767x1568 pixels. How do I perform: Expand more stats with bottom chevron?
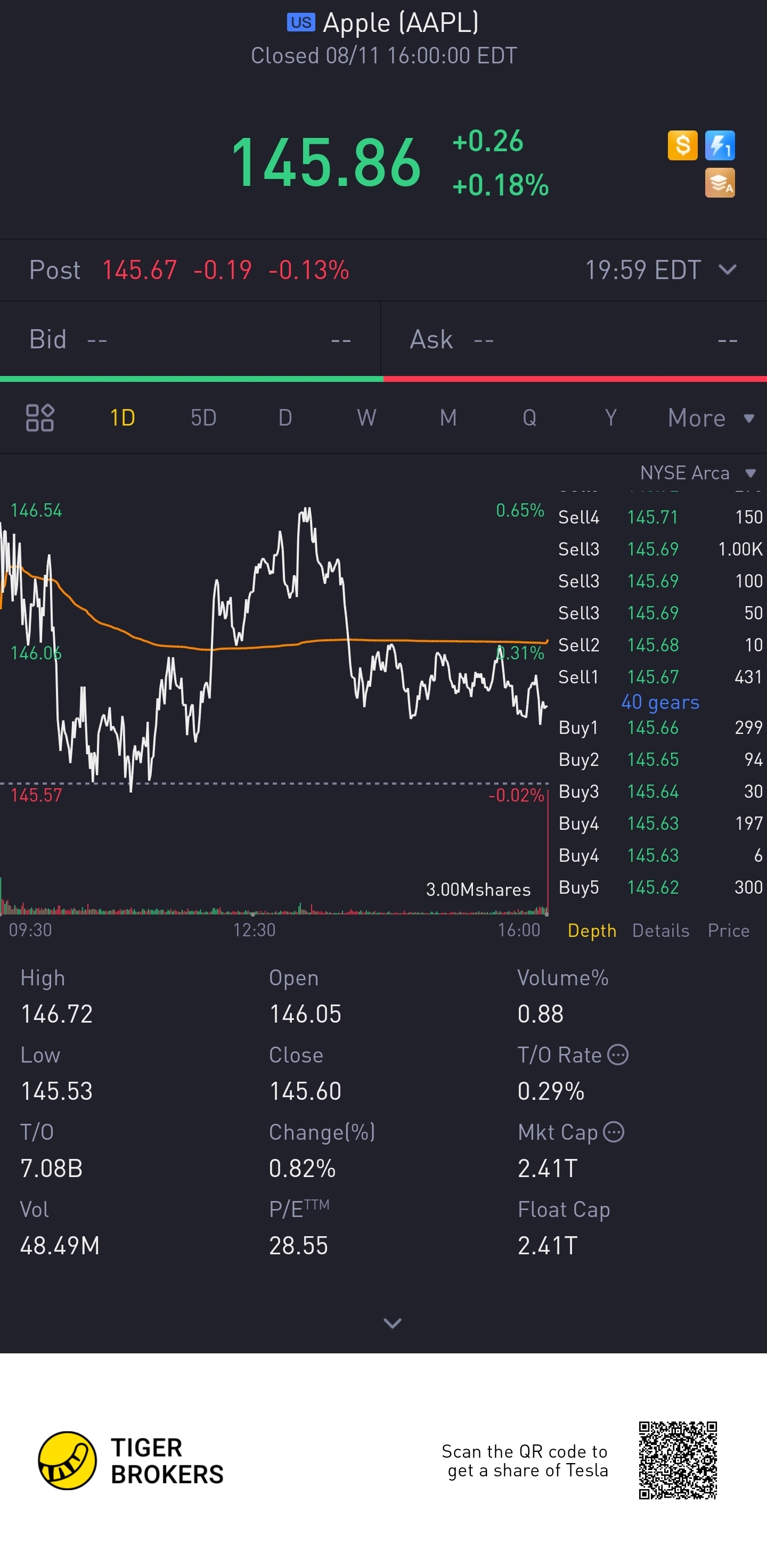tap(392, 1322)
